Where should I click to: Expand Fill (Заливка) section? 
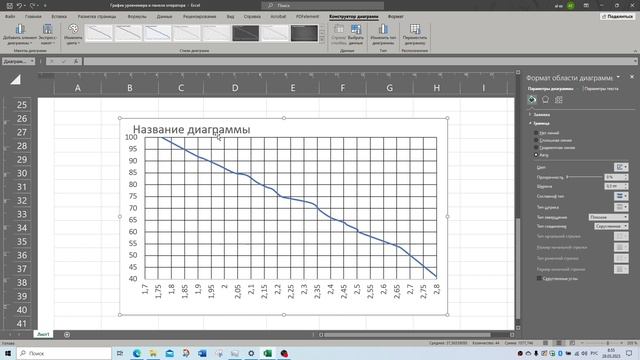(x=539, y=115)
